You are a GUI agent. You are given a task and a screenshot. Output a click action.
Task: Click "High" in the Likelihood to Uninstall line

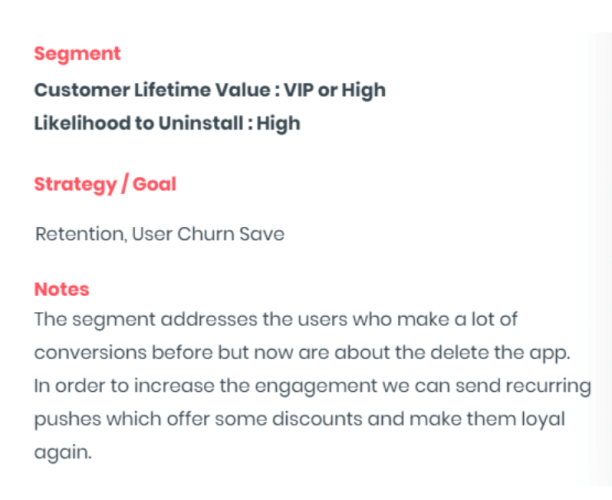click(x=280, y=124)
